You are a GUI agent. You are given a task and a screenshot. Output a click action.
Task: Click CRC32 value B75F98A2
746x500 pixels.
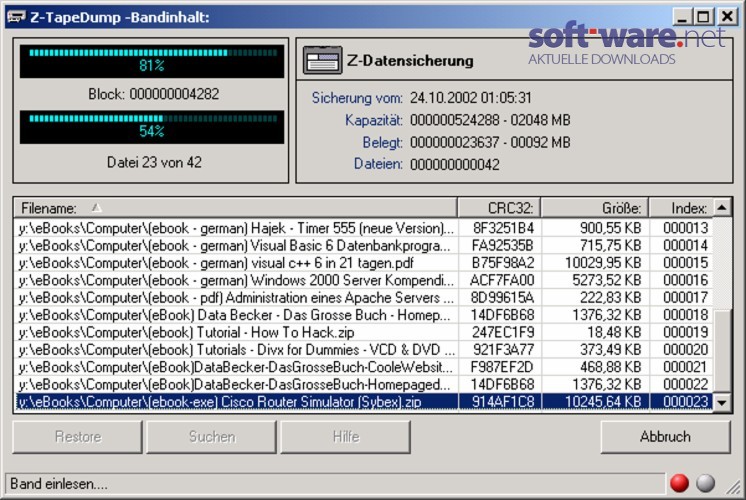[x=503, y=263]
